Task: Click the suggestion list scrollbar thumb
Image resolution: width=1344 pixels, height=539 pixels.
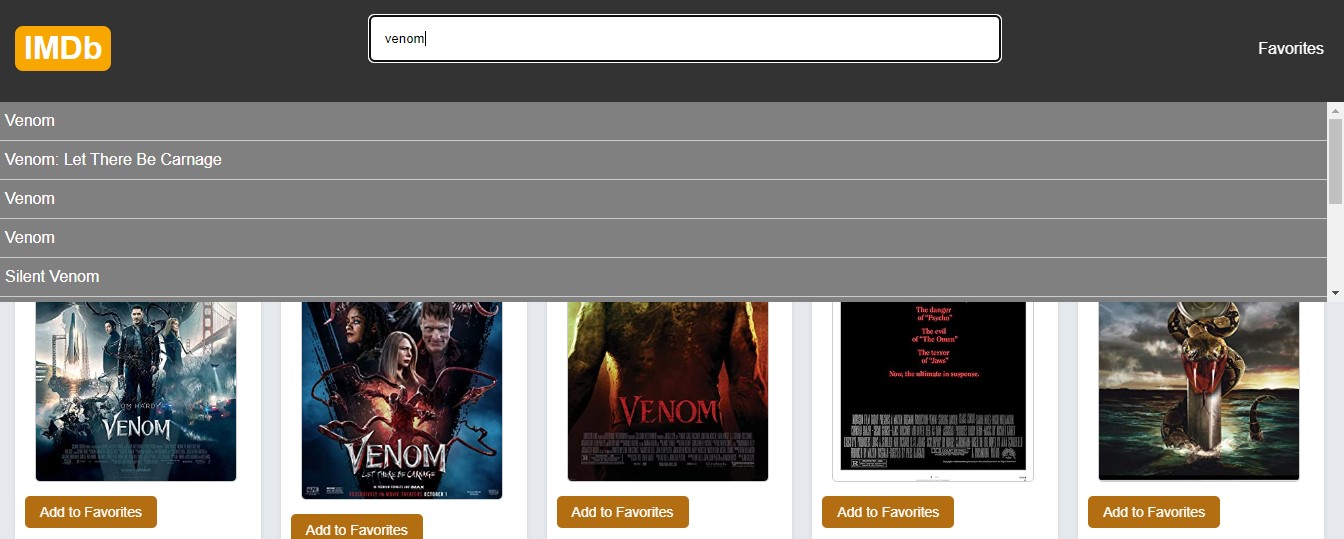Action: tap(1335, 161)
